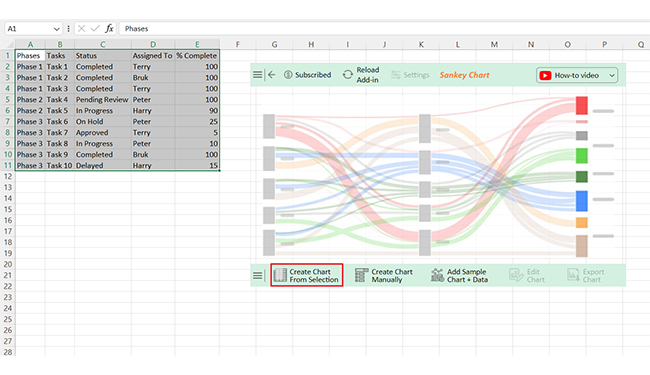This screenshot has height=375, width=650.
Task: Select the 'Approved' cell
Action: pos(103,133)
